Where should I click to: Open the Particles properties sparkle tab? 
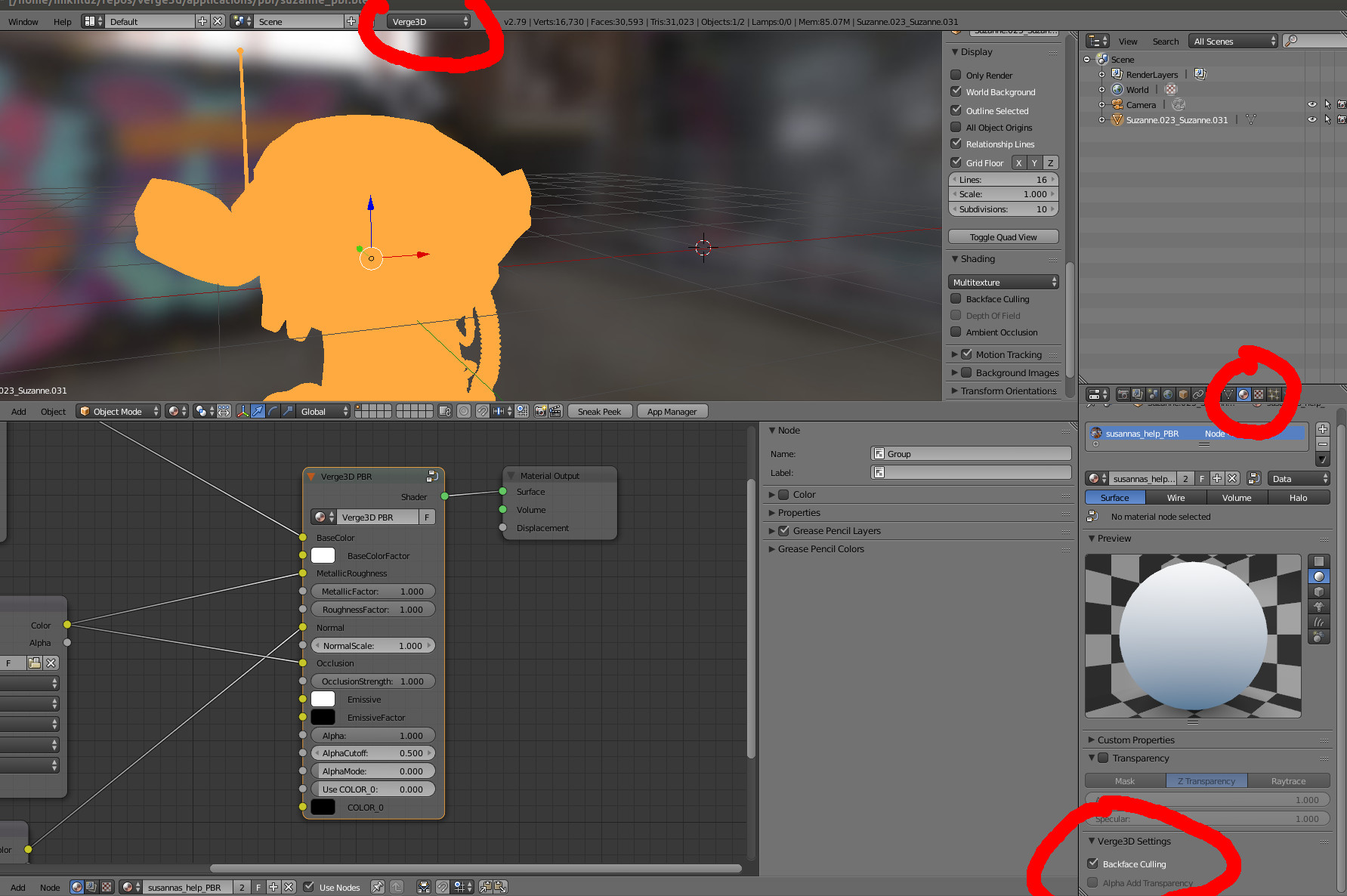(x=1274, y=394)
